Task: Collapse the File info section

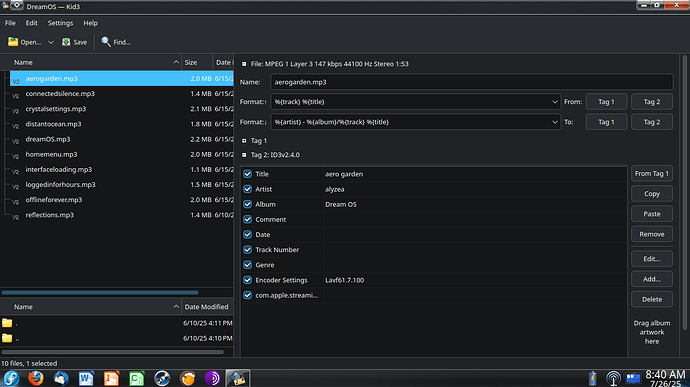Action: 244,64
